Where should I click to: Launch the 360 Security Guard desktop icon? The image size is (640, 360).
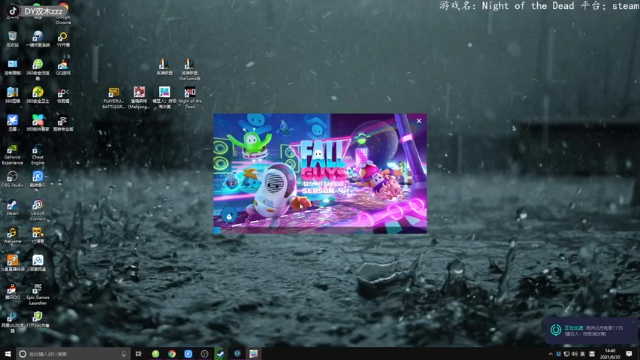pyautogui.click(x=38, y=95)
